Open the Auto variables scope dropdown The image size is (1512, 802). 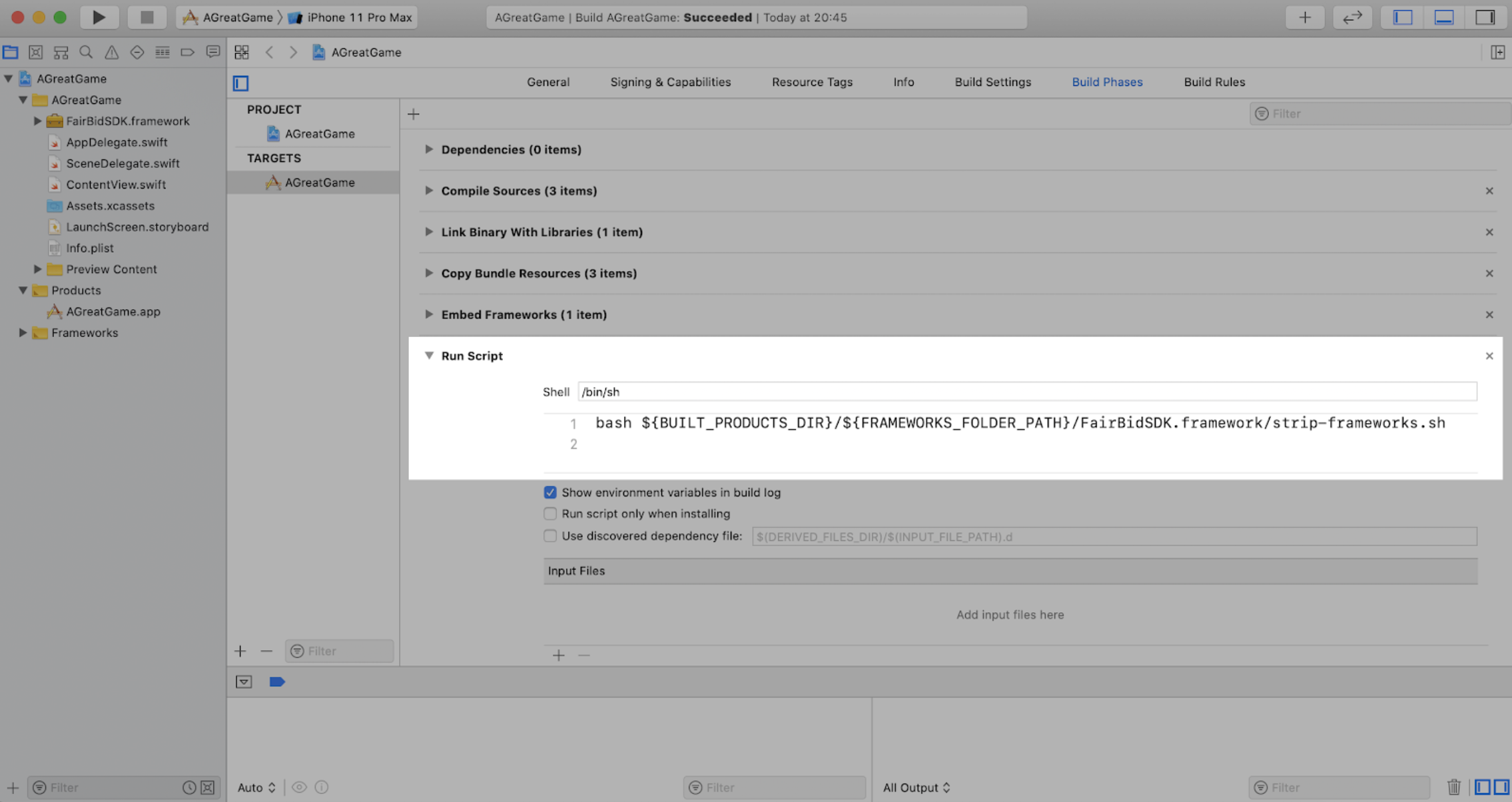pyautogui.click(x=256, y=787)
